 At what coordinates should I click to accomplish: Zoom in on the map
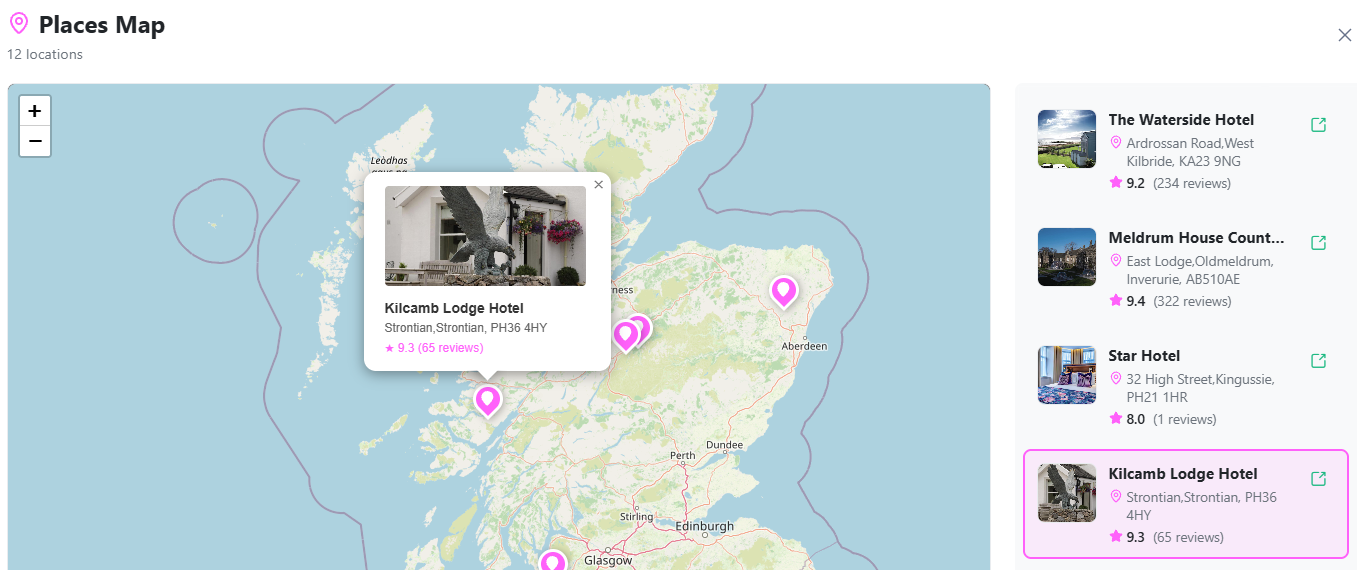[35, 111]
